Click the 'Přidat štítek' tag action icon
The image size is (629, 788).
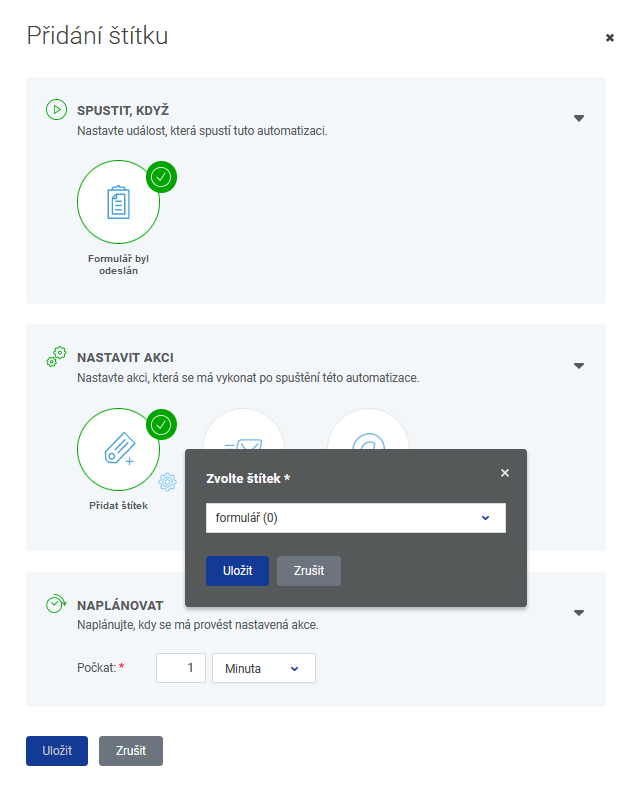(x=119, y=449)
